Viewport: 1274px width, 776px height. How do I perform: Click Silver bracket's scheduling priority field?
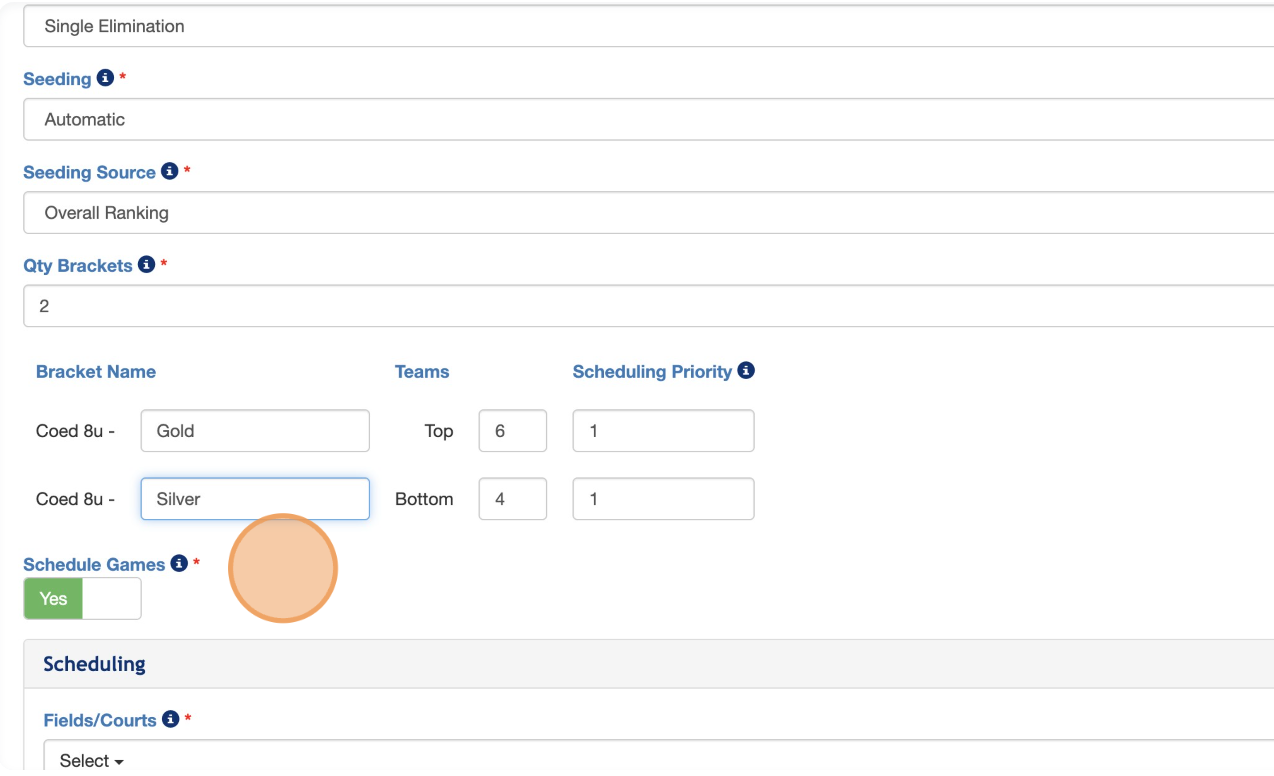pyautogui.click(x=663, y=499)
